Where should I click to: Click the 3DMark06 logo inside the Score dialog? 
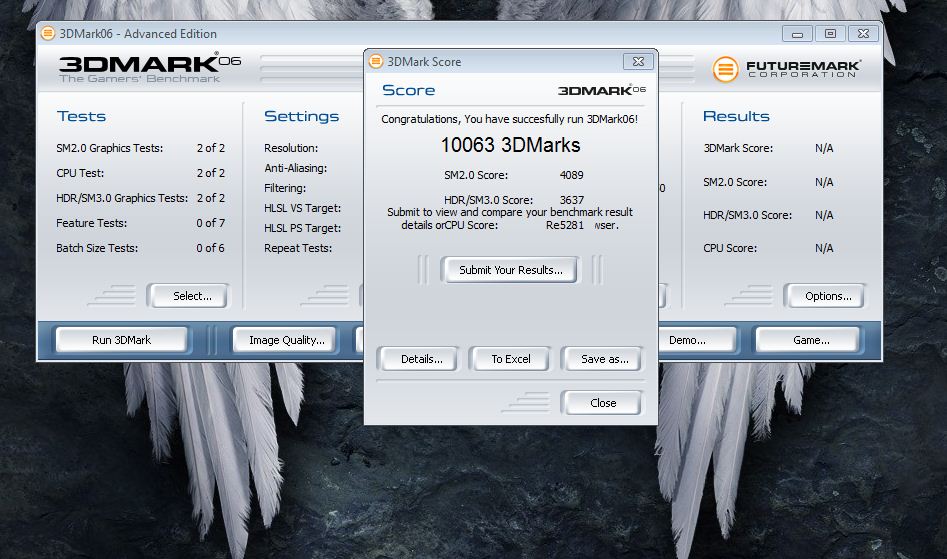click(602, 90)
